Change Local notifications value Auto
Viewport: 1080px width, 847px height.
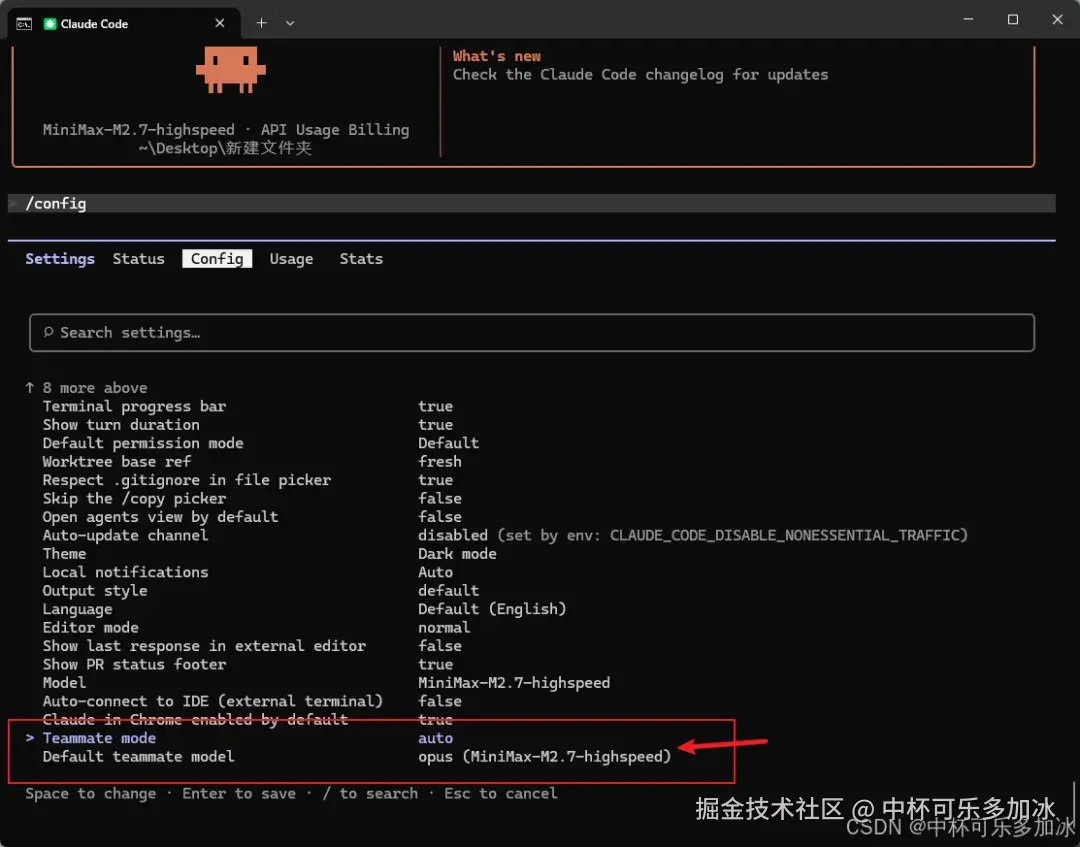435,572
